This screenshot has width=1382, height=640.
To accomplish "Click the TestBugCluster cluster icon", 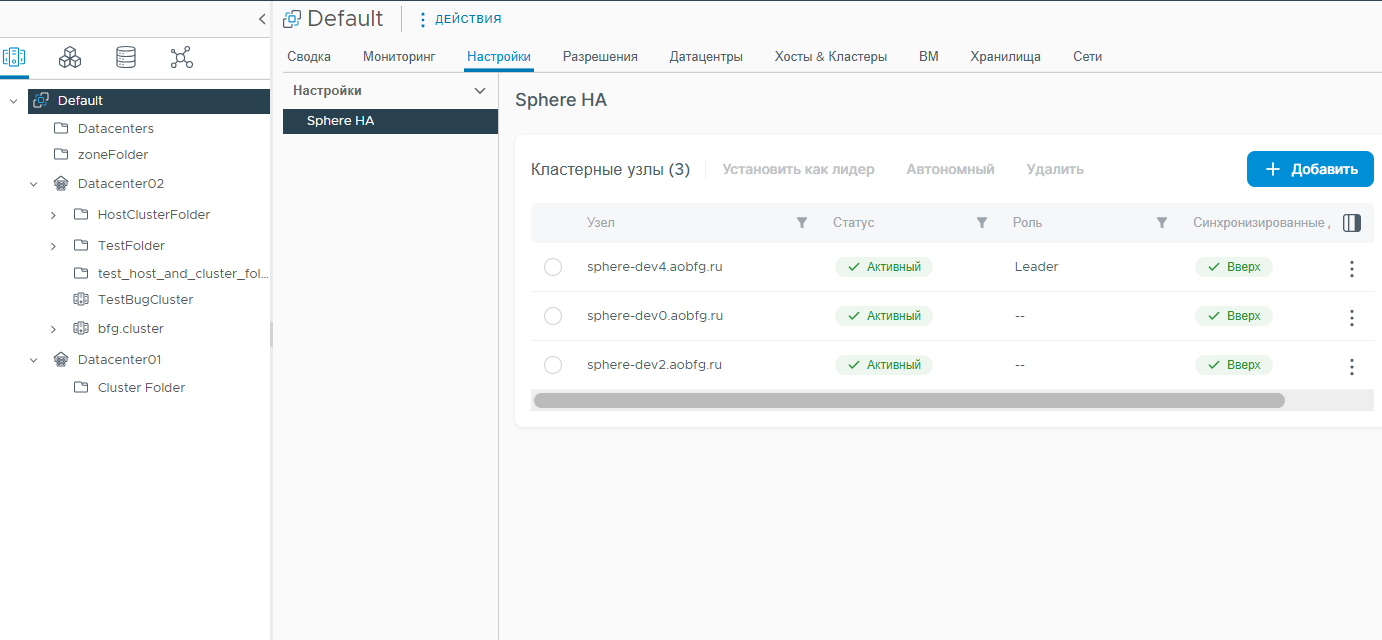I will [x=81, y=300].
